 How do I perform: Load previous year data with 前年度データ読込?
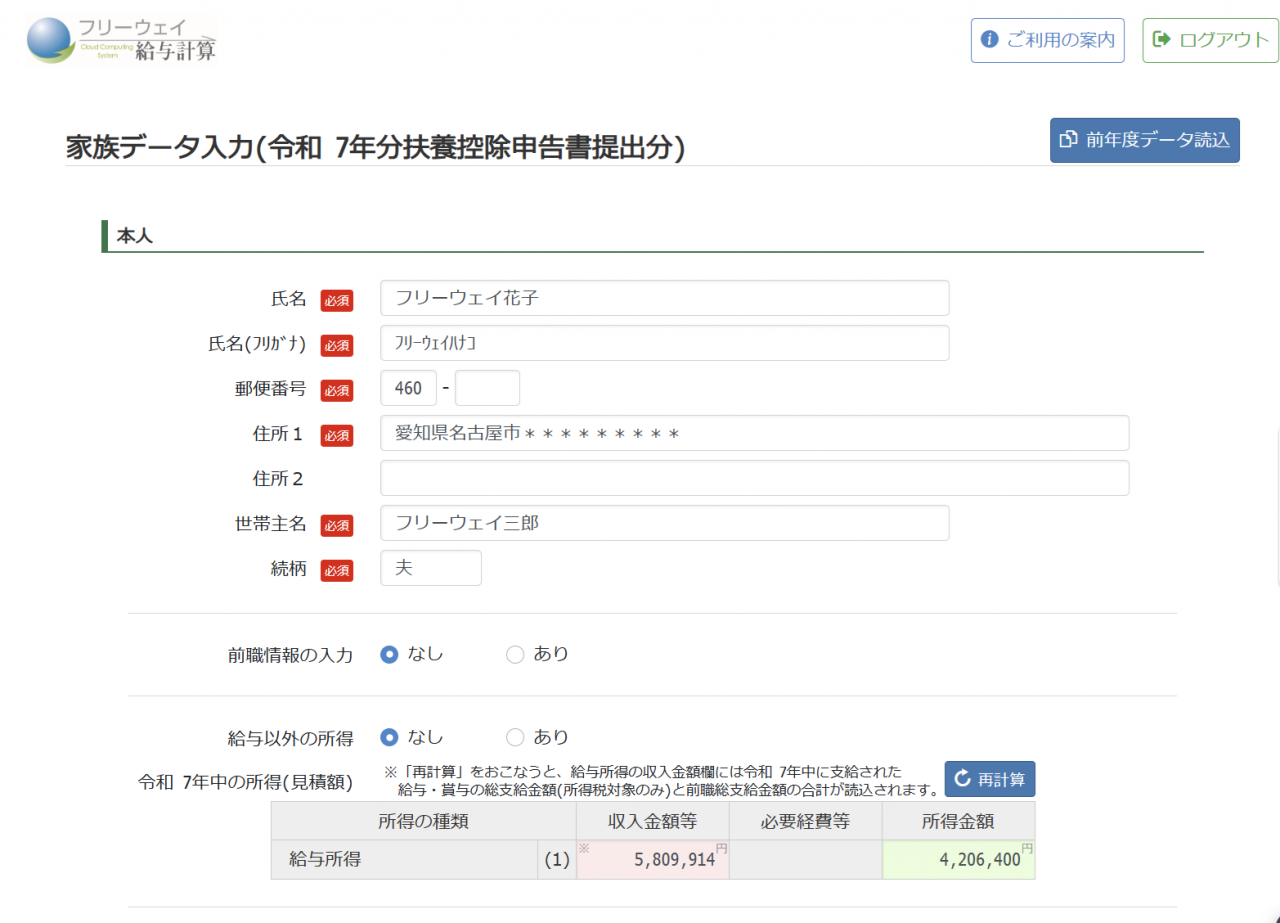point(1144,140)
